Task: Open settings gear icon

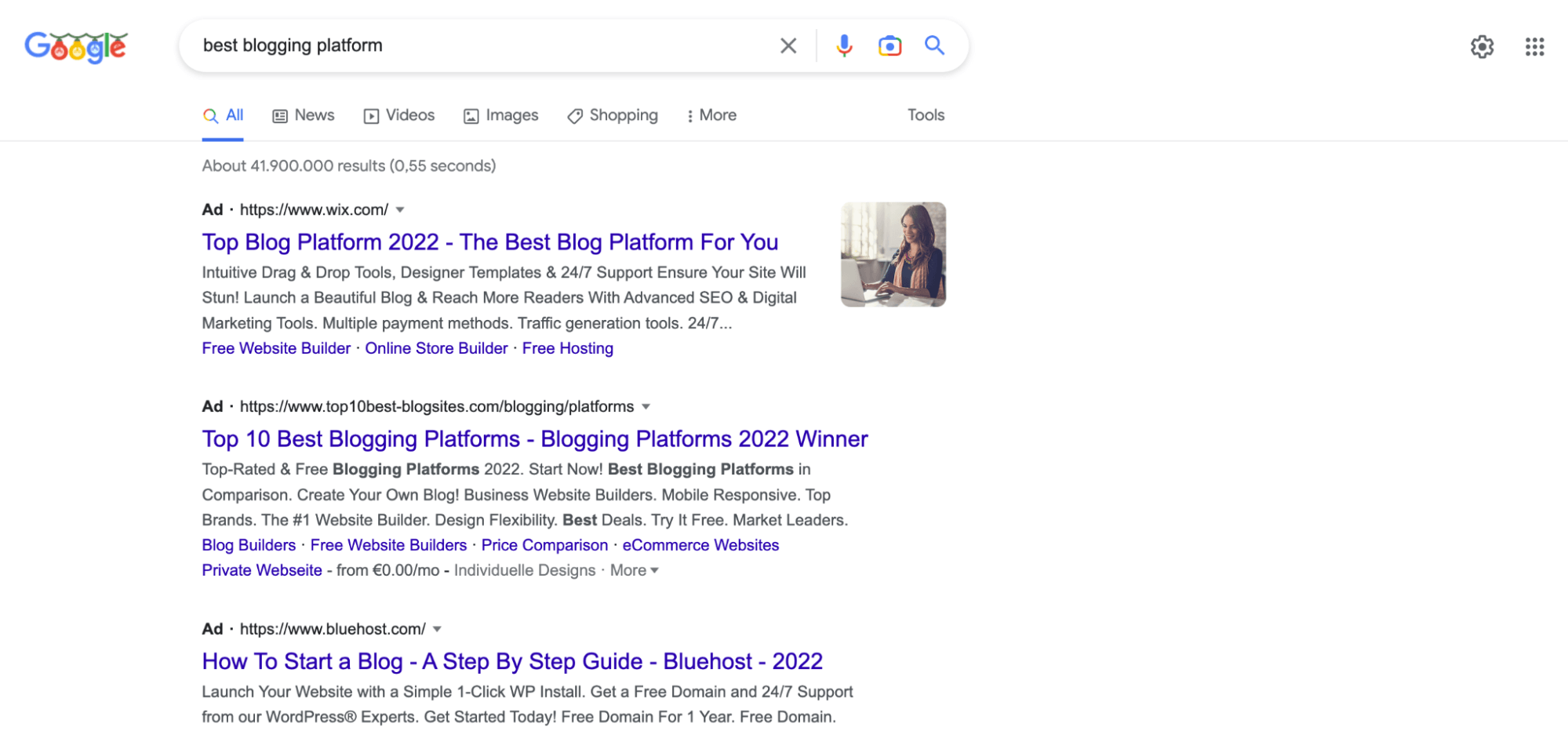Action: [x=1482, y=47]
